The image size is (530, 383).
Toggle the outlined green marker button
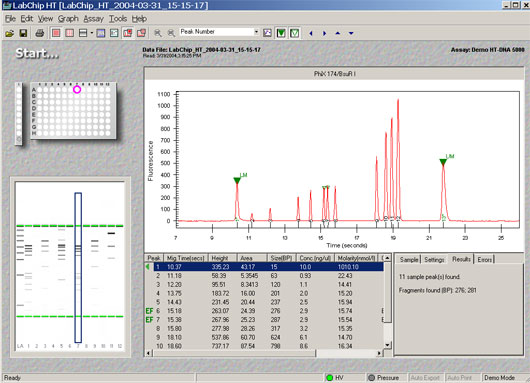click(x=294, y=33)
